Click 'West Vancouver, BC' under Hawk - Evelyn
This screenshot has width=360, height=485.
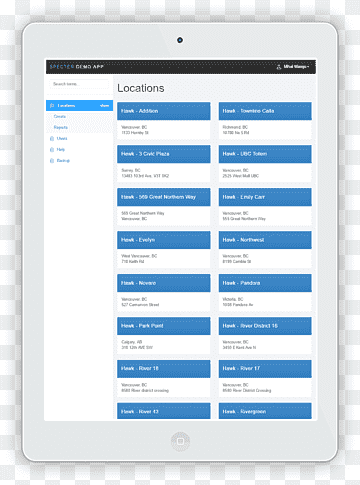point(139,256)
